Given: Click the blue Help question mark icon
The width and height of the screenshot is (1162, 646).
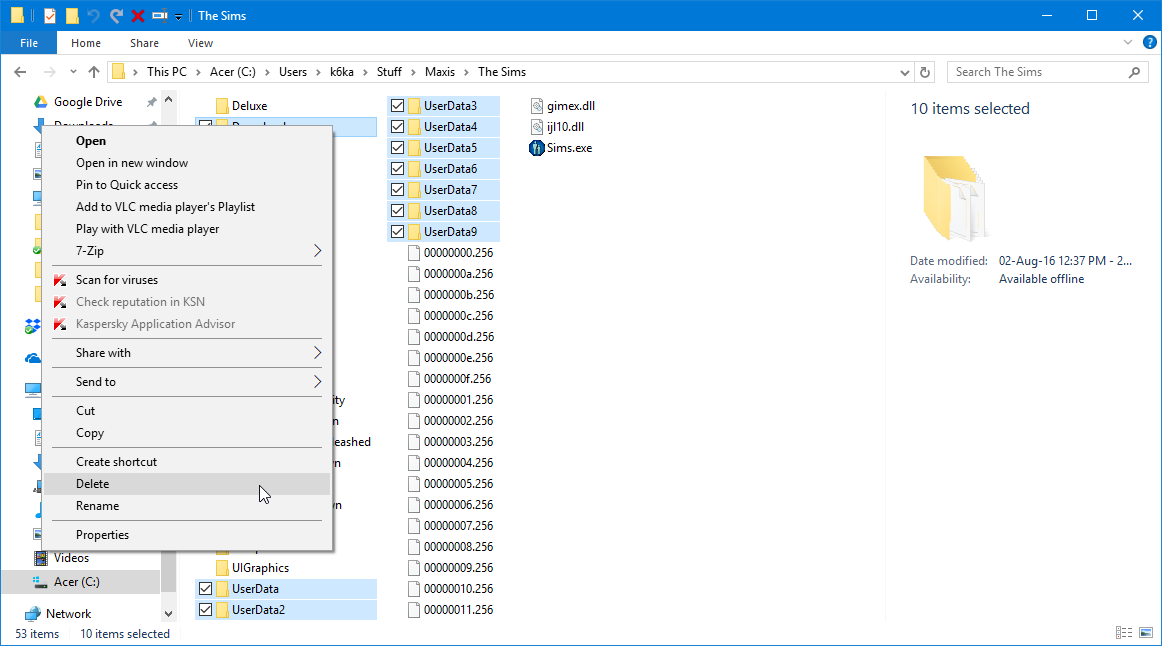Looking at the screenshot, I should point(1148,43).
